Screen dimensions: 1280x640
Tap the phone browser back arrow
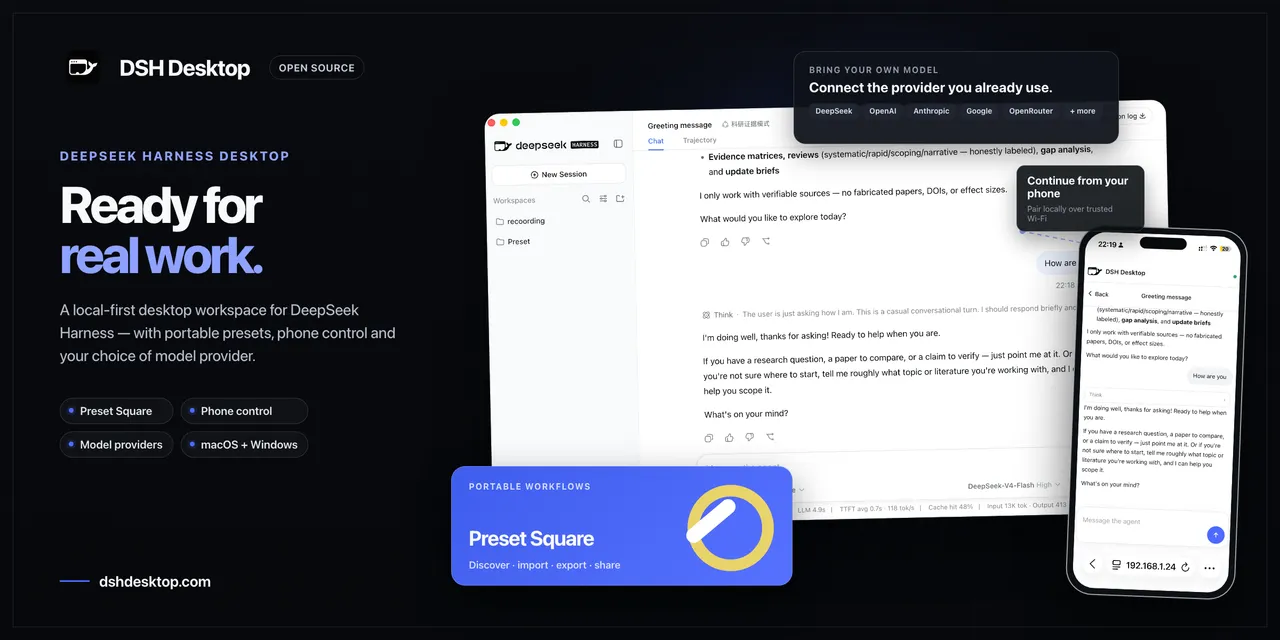pyautogui.click(x=1092, y=564)
